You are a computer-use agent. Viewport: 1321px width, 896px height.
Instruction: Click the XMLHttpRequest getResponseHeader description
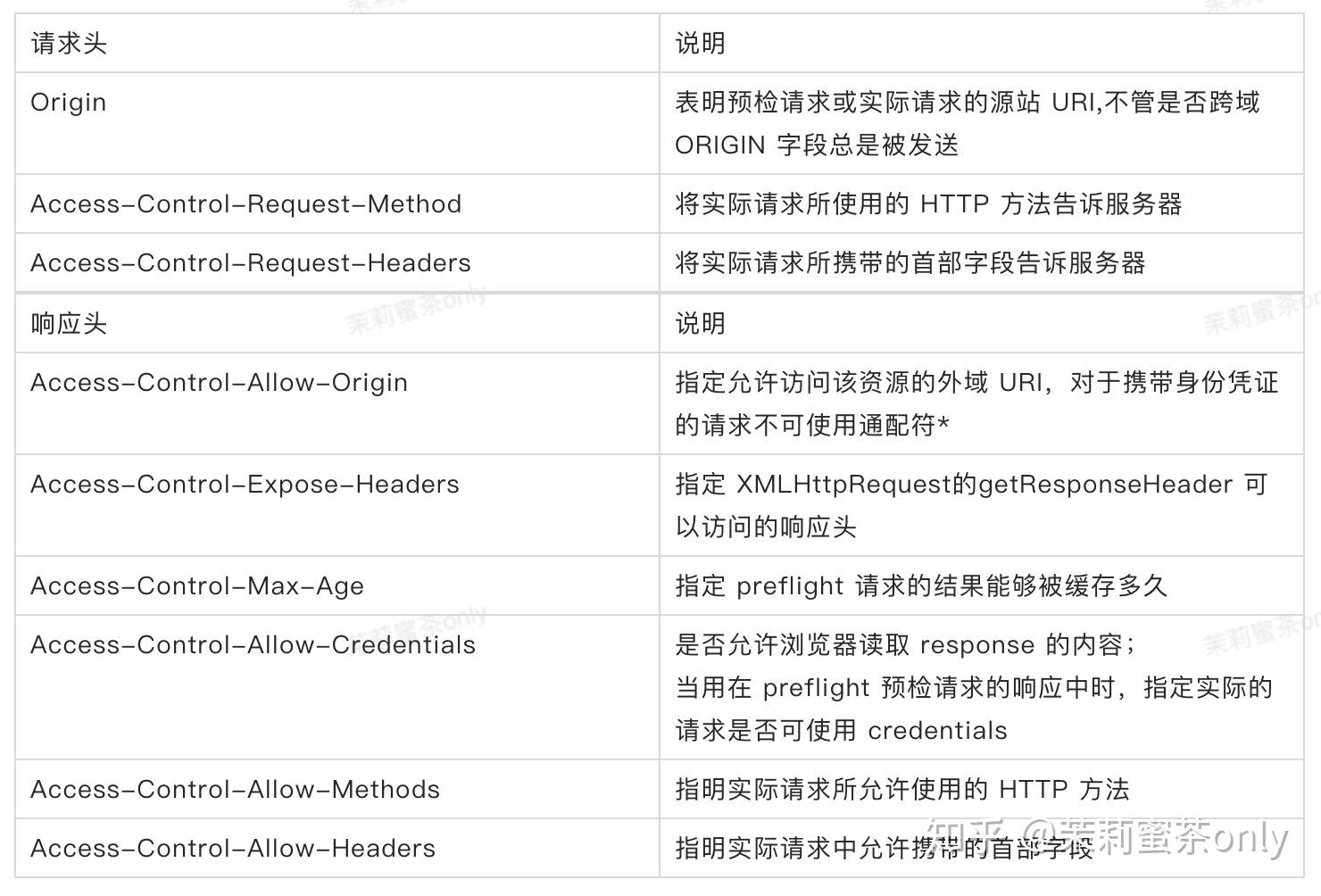[x=971, y=505]
